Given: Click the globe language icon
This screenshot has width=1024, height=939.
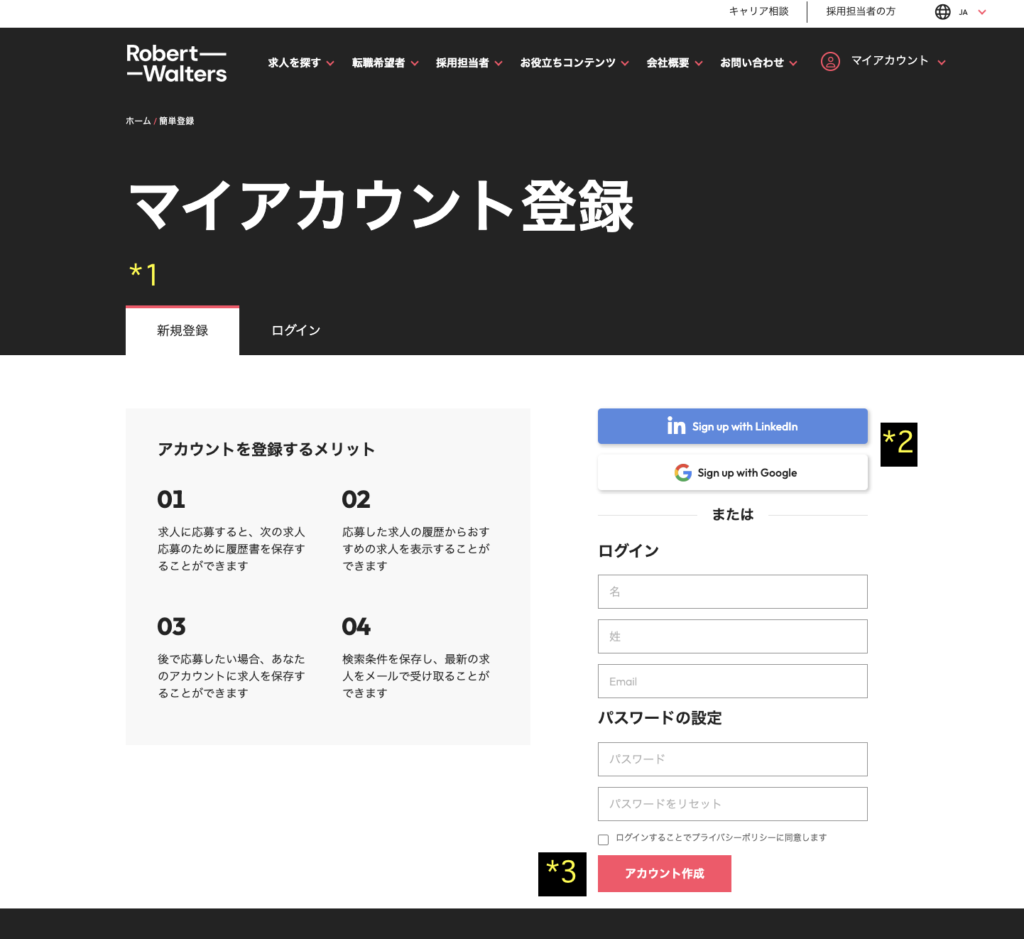Looking at the screenshot, I should pos(942,12).
